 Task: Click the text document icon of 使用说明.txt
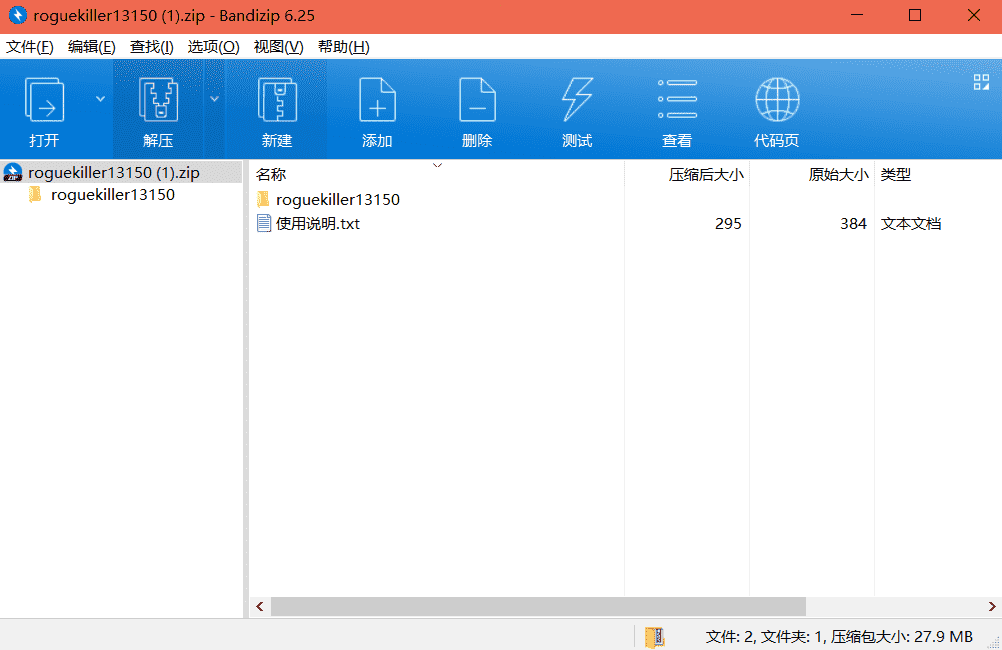coord(263,223)
